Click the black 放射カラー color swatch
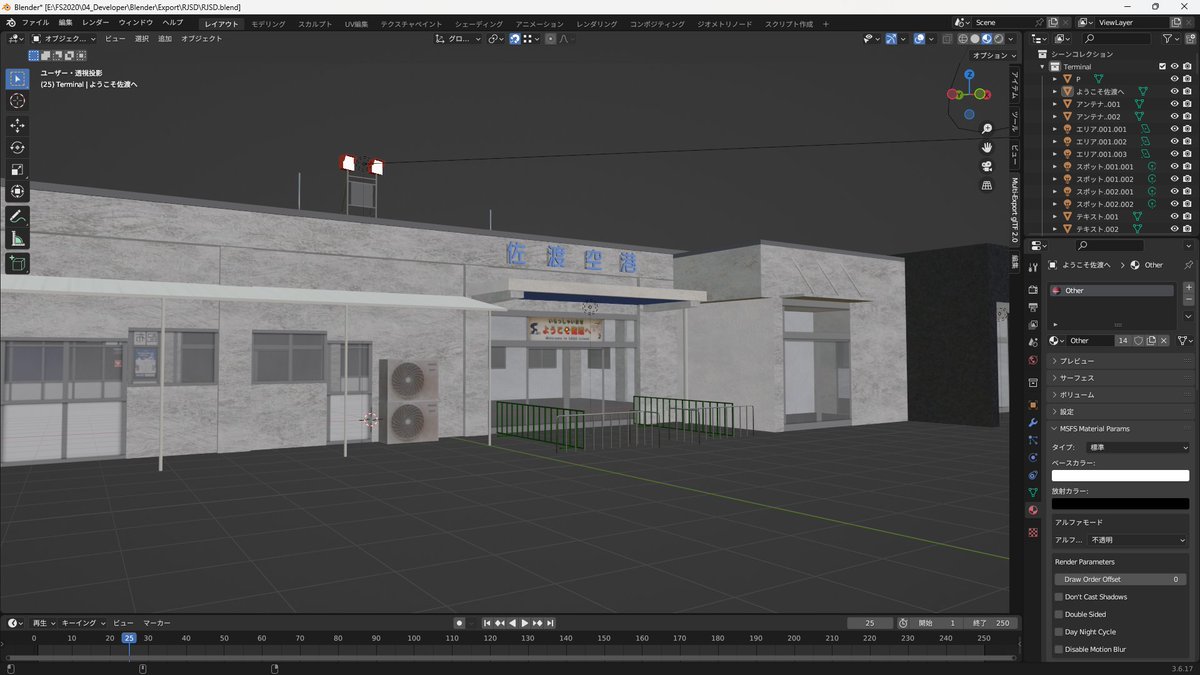 click(1121, 504)
